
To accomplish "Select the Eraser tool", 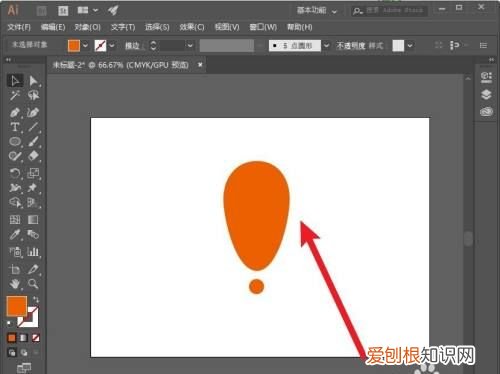I will [33, 156].
